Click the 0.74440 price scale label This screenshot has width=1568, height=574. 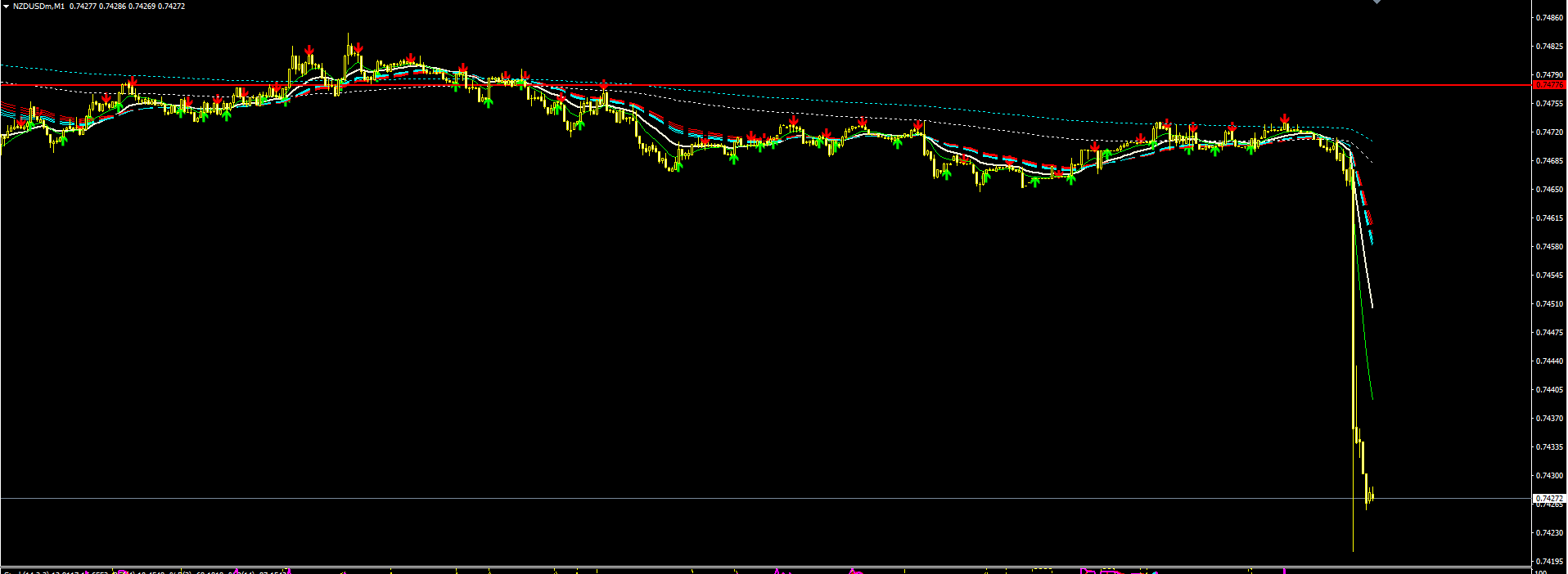1550,361
